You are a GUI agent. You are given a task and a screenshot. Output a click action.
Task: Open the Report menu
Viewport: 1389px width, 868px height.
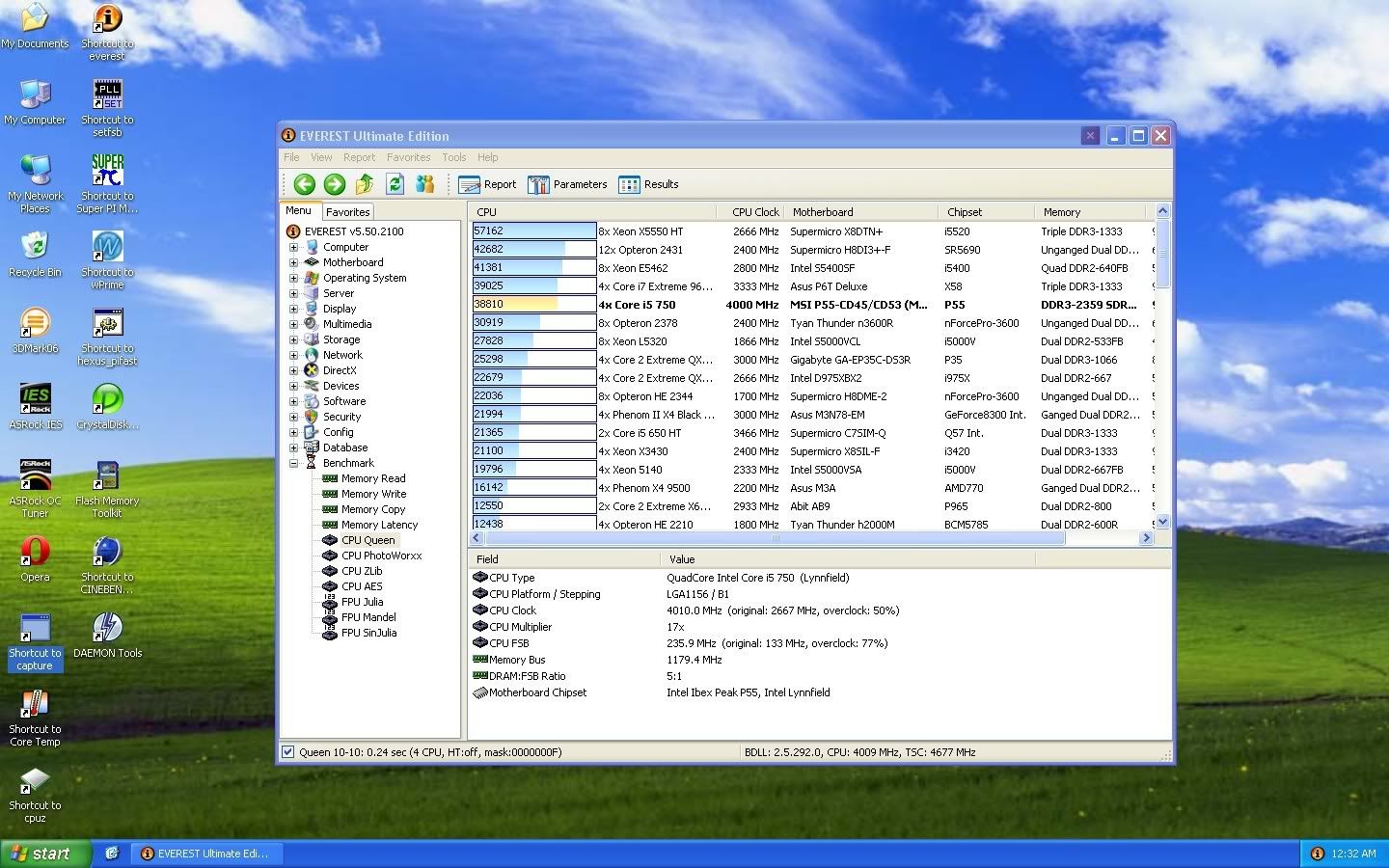(x=359, y=157)
